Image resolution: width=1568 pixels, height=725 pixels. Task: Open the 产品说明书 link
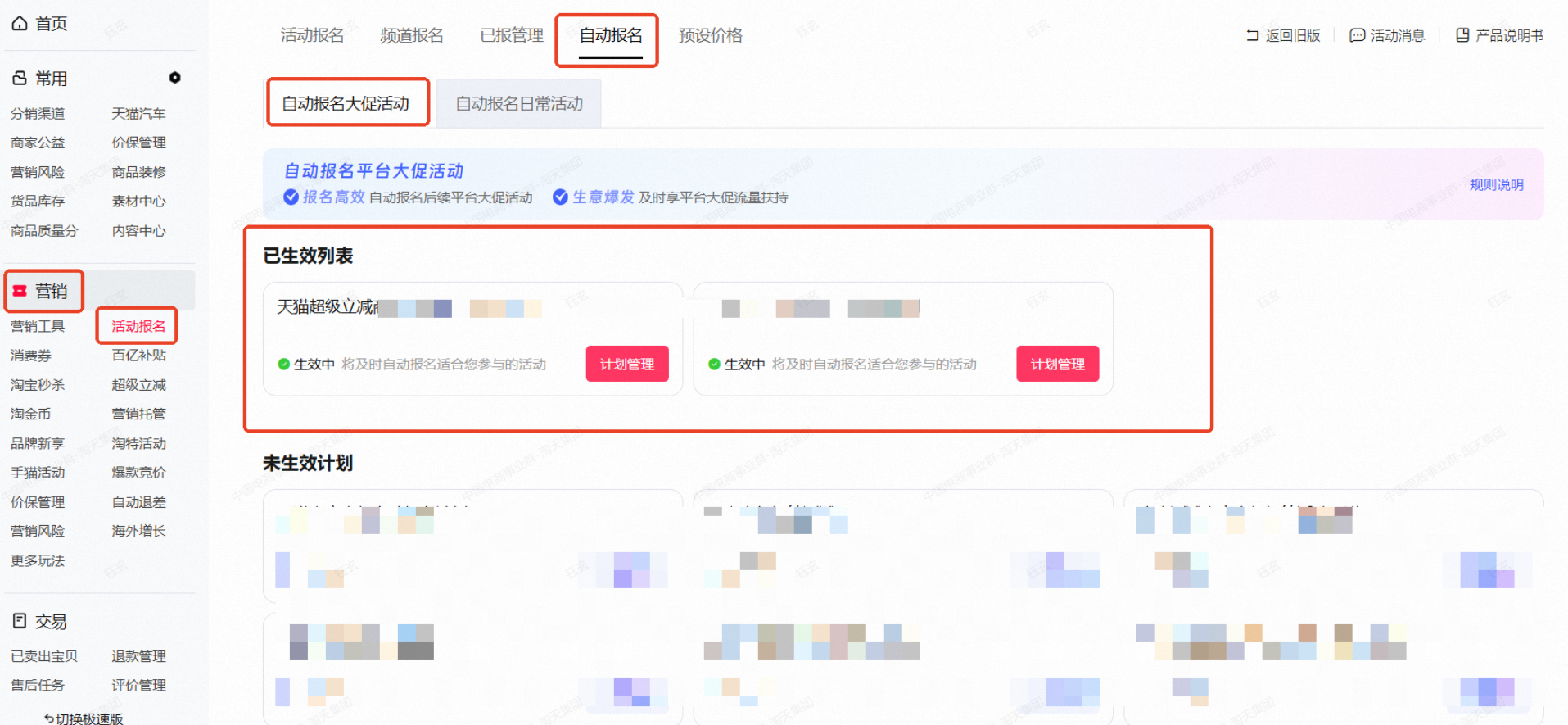click(x=1509, y=35)
